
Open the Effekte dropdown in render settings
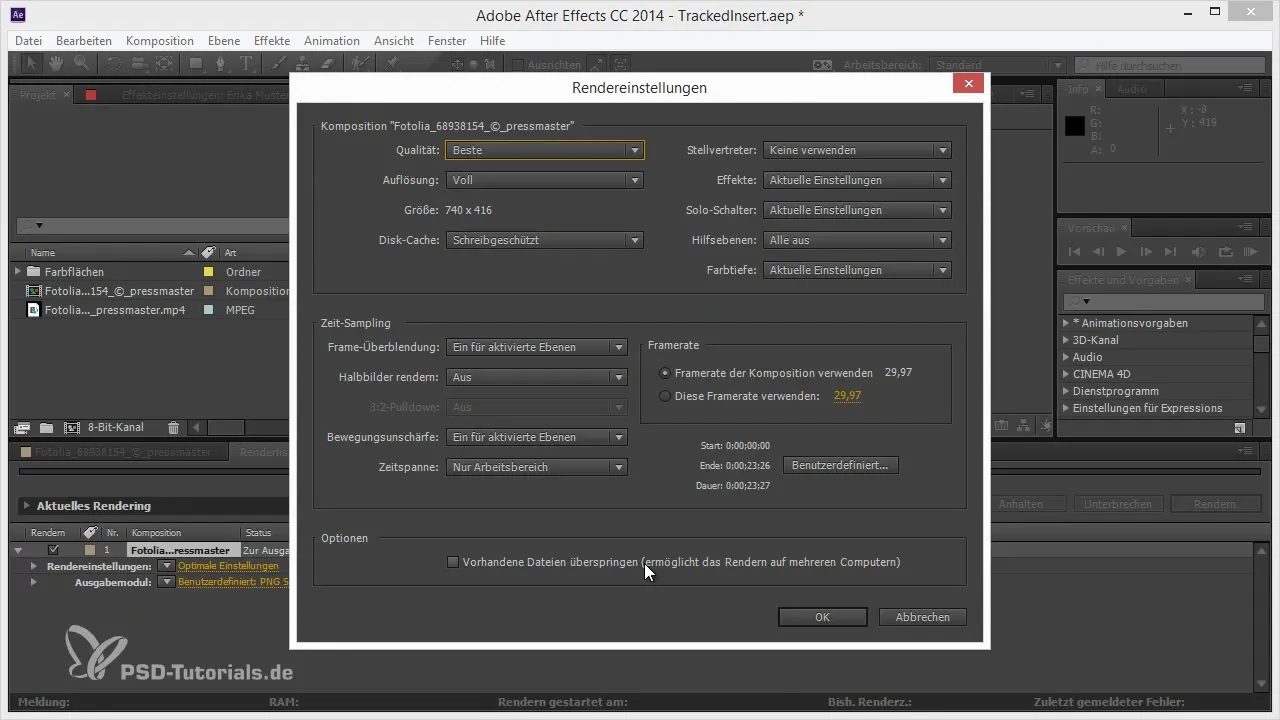tap(857, 180)
